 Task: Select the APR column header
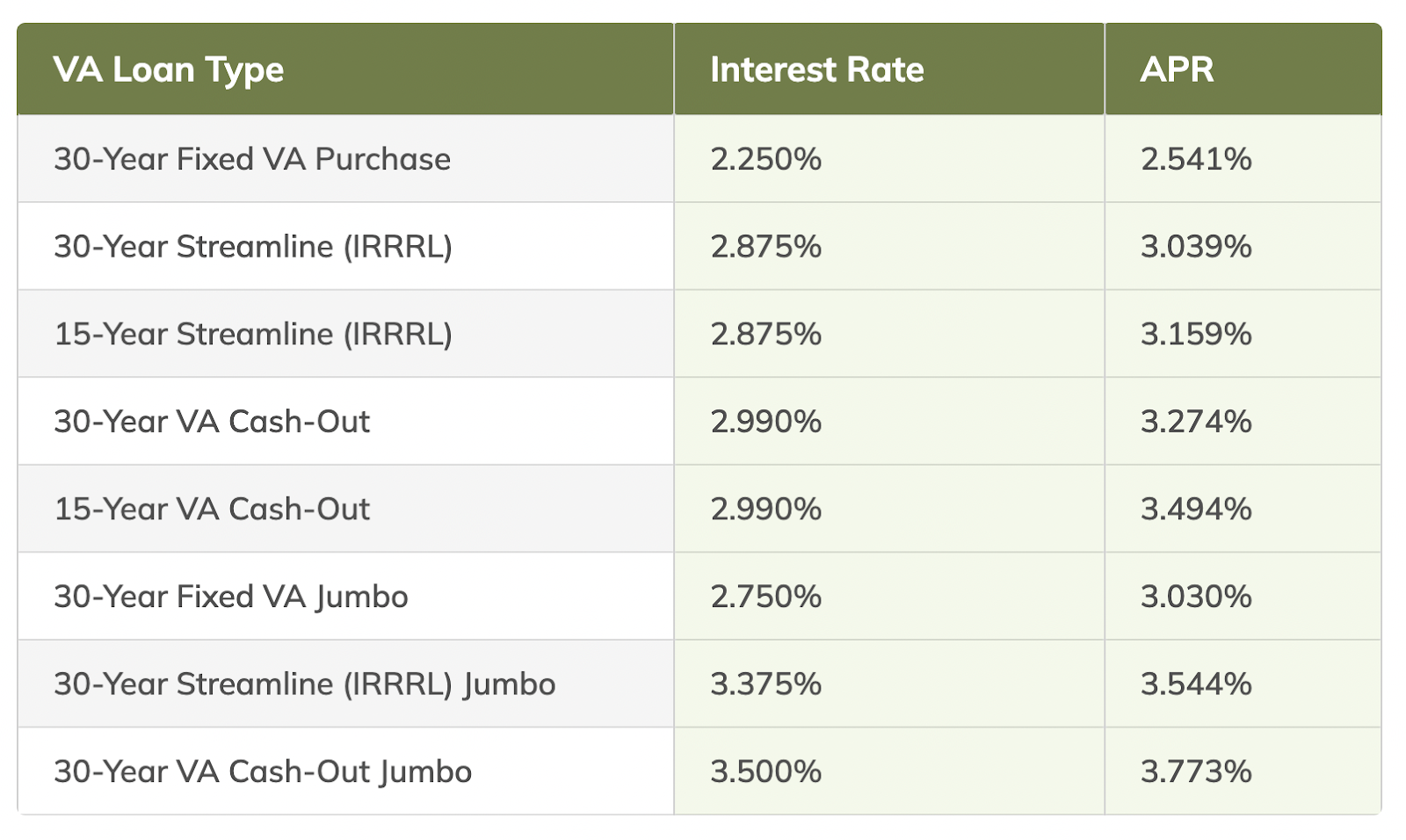1177,69
